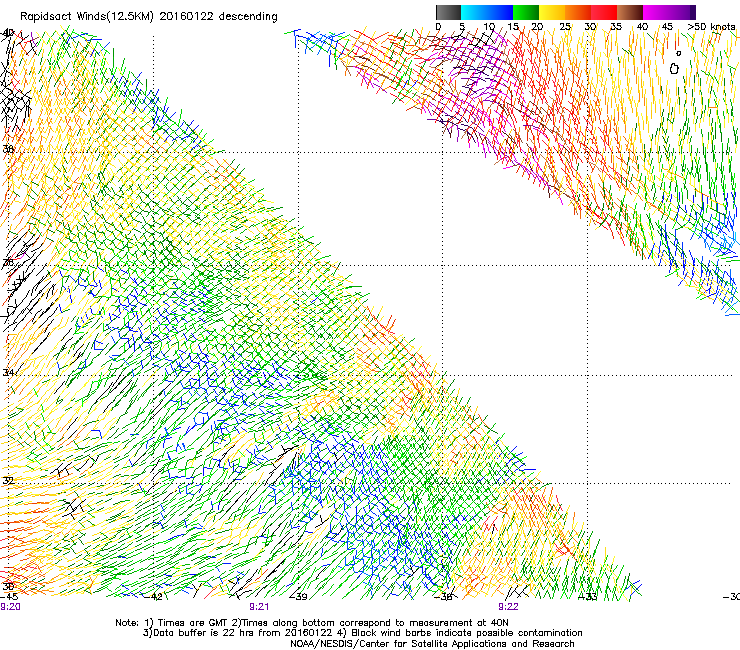Click the gray 0-5 knots legend segment
Viewport: 740px width, 650px height.
coord(448,12)
